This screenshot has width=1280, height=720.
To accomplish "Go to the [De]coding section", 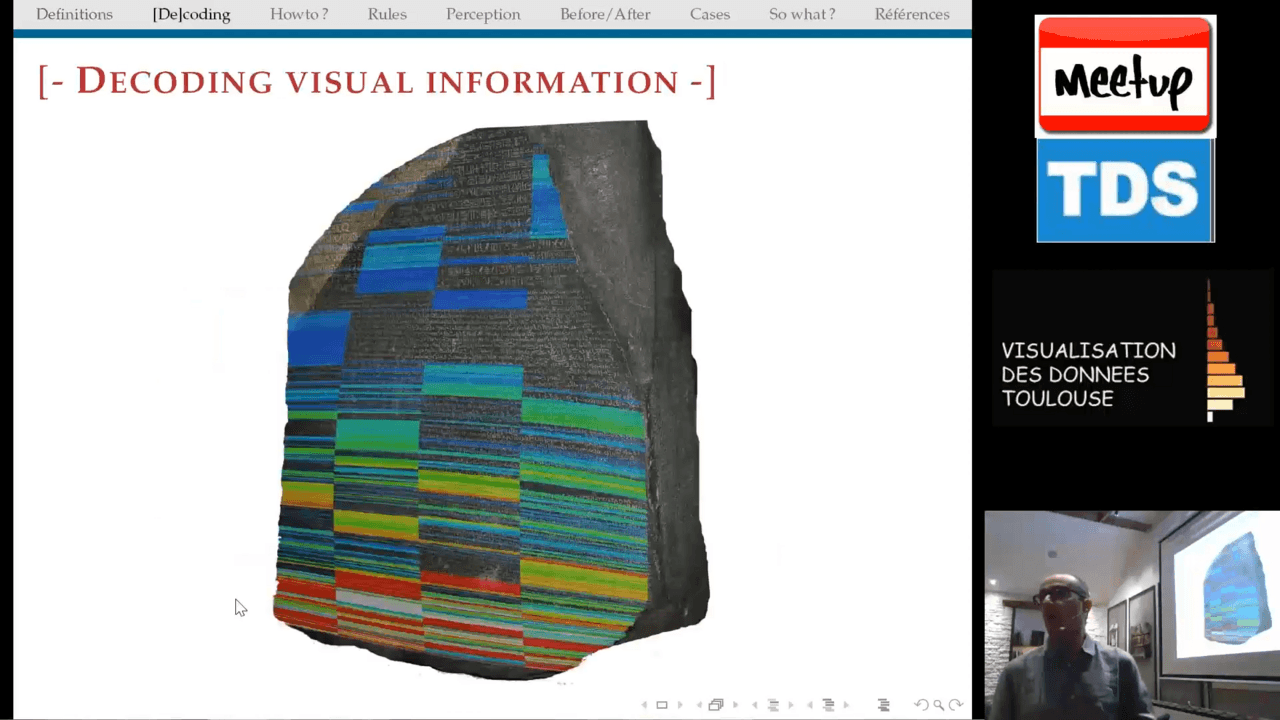I will point(191,14).
